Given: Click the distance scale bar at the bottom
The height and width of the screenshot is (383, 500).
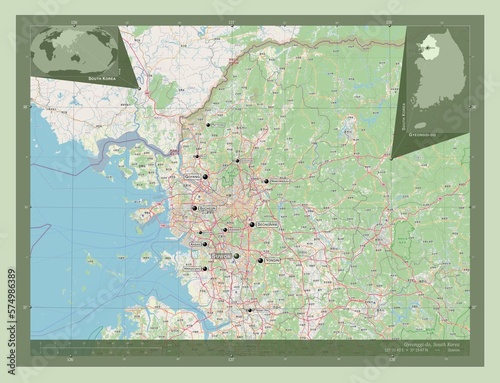Looking at the screenshot, I should pos(100,348).
